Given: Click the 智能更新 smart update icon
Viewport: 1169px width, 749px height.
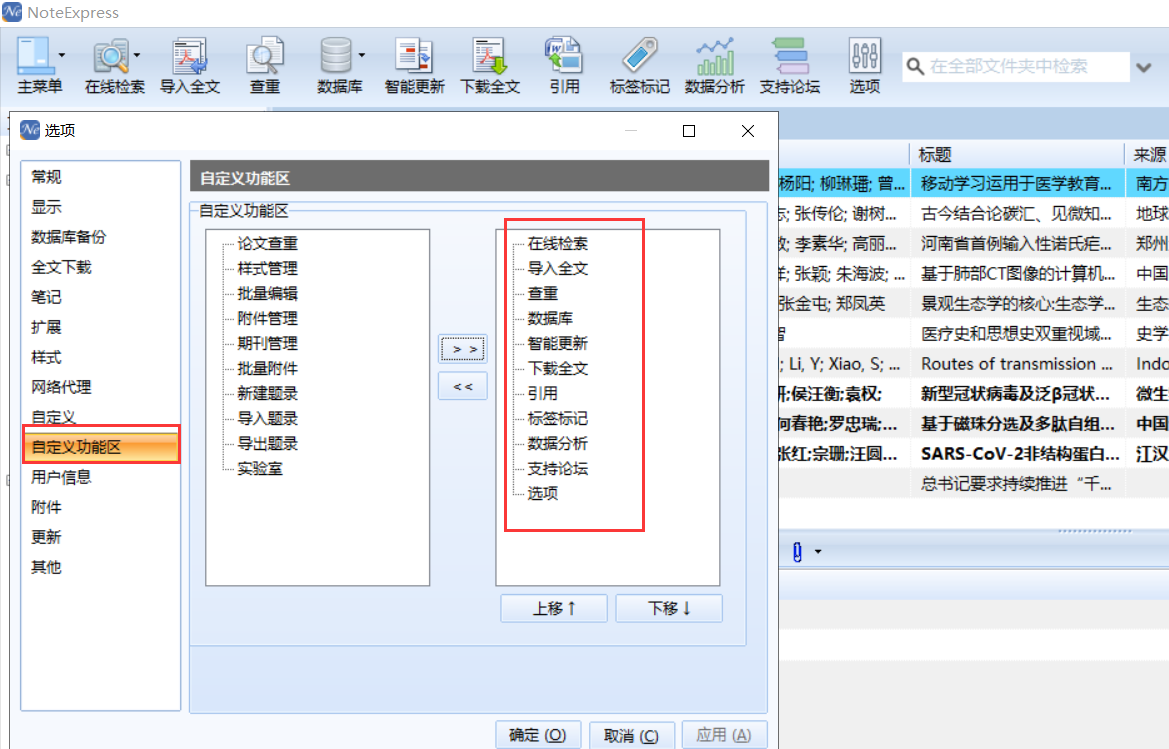Looking at the screenshot, I should point(415,57).
